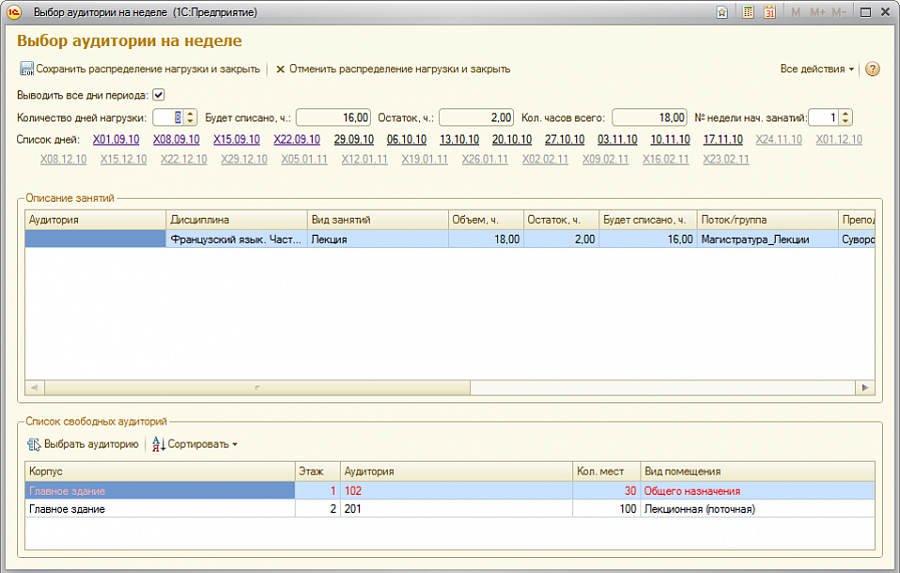Click the 'Кол. мест' column header
Image resolution: width=900 pixels, height=573 pixels.
tap(606, 471)
